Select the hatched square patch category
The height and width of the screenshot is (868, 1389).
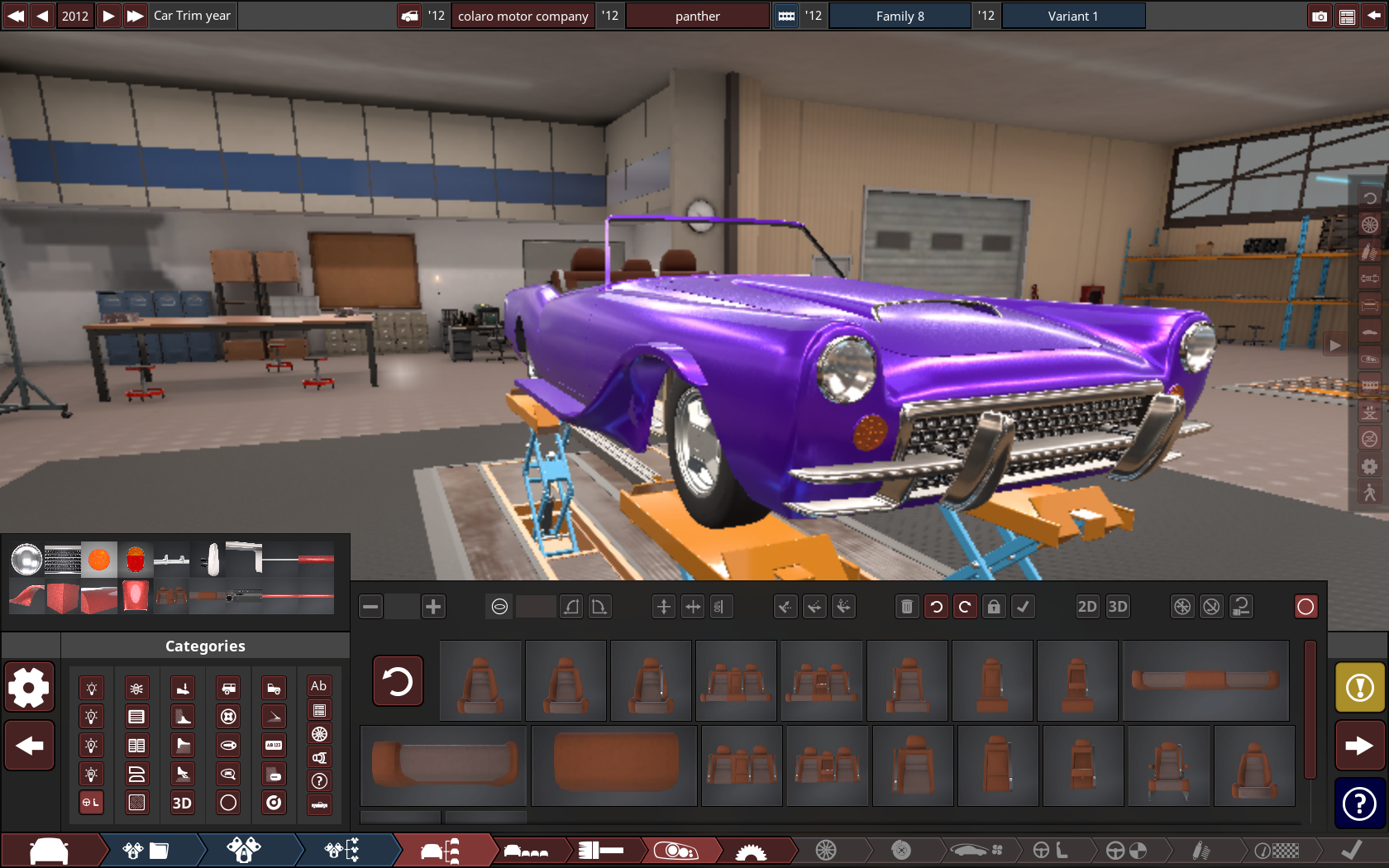click(136, 803)
